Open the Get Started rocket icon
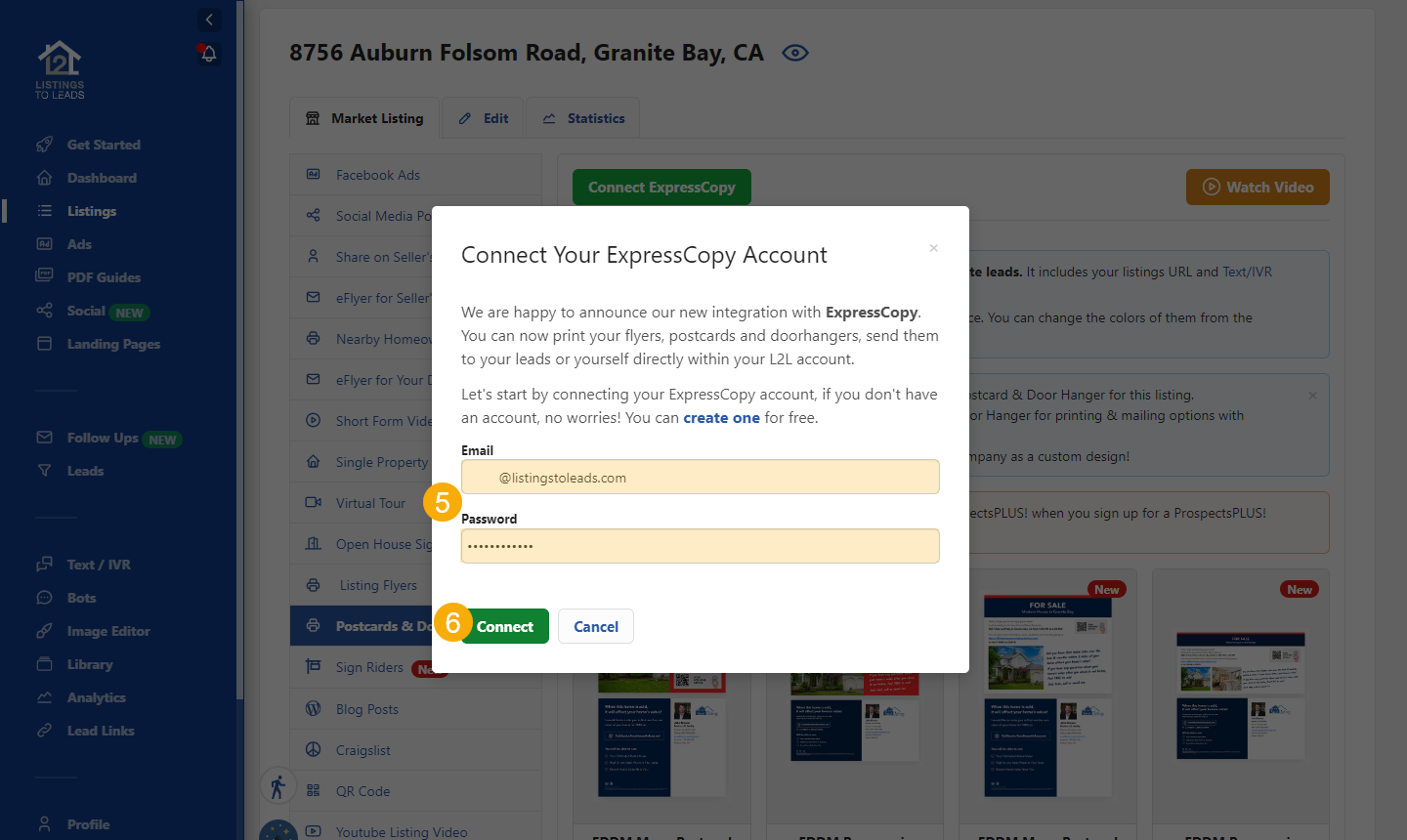This screenshot has height=840, width=1407. click(44, 145)
